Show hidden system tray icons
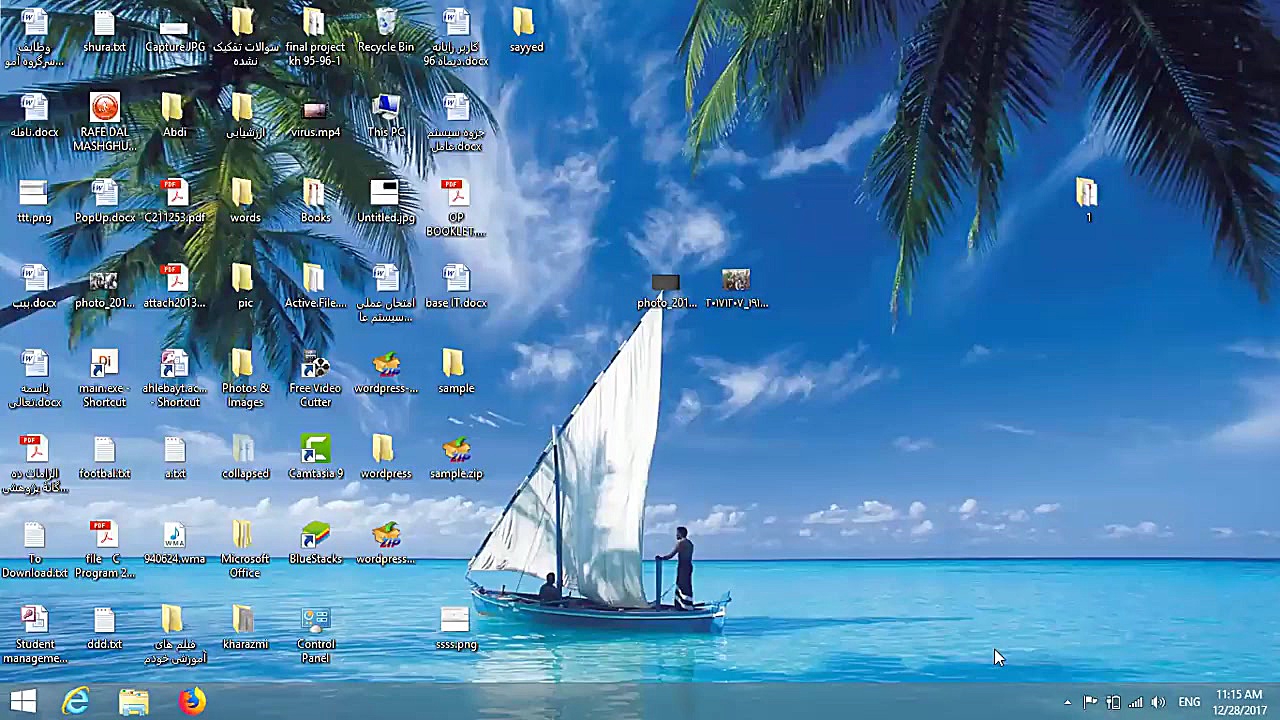 (1067, 702)
